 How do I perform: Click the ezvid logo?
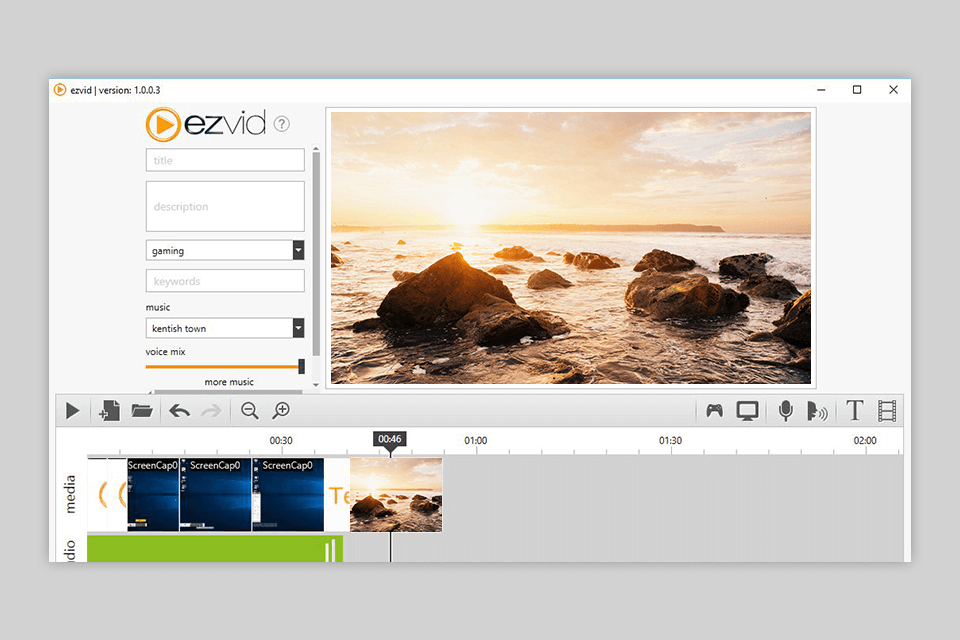(206, 124)
